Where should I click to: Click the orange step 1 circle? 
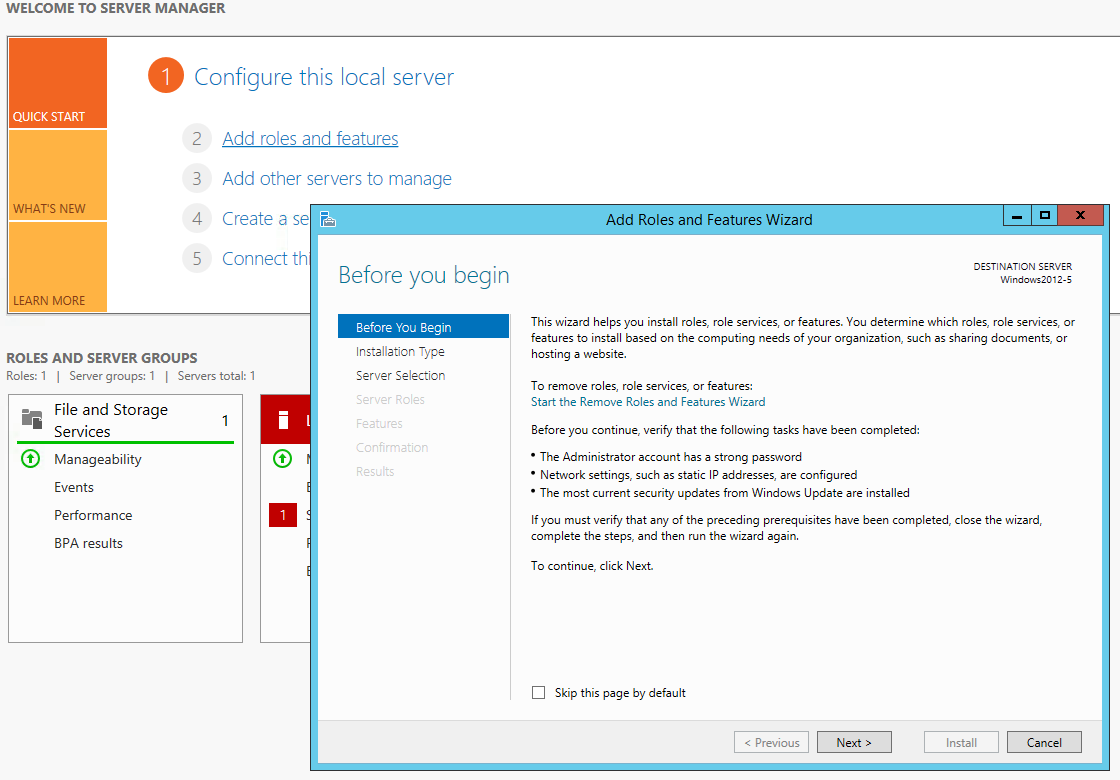pos(166,77)
